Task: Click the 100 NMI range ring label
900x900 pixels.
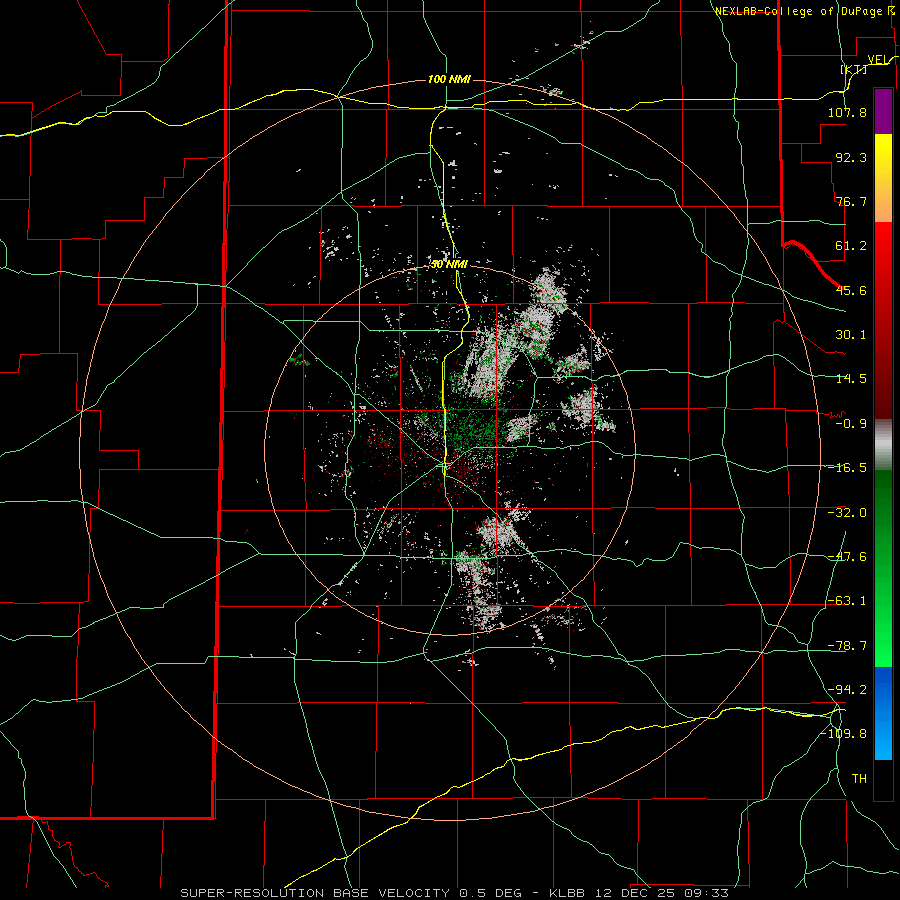Action: click(x=449, y=79)
